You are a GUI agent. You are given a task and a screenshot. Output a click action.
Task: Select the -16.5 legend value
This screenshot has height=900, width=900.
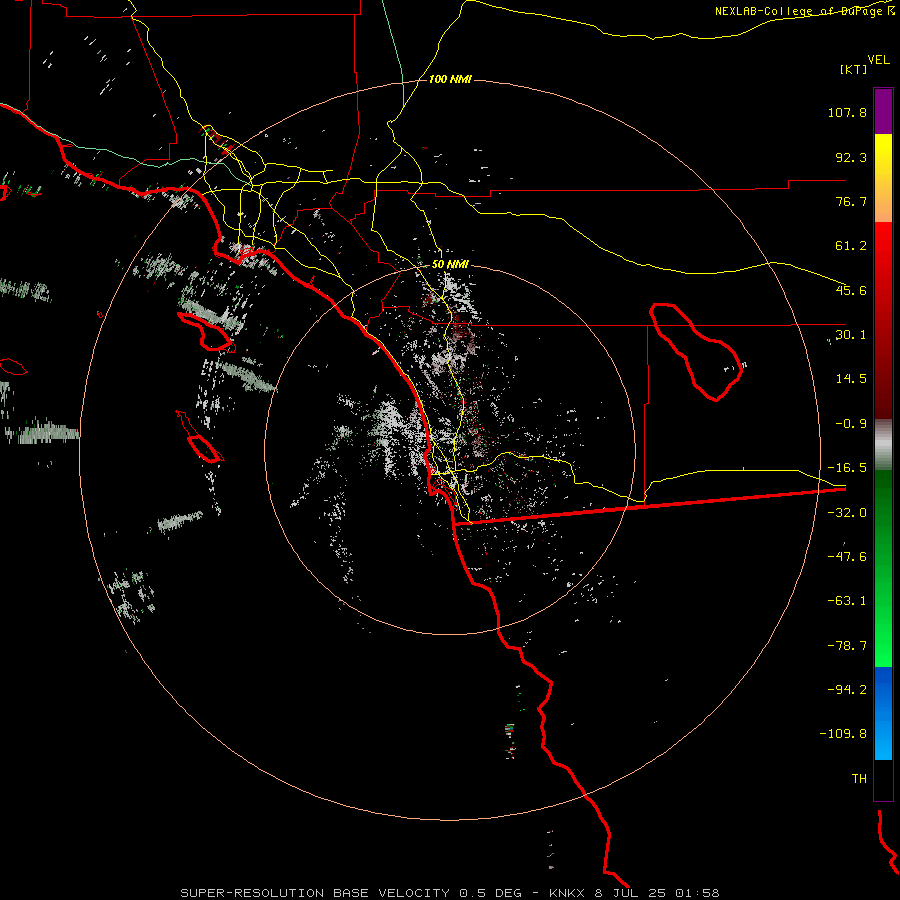click(847, 468)
